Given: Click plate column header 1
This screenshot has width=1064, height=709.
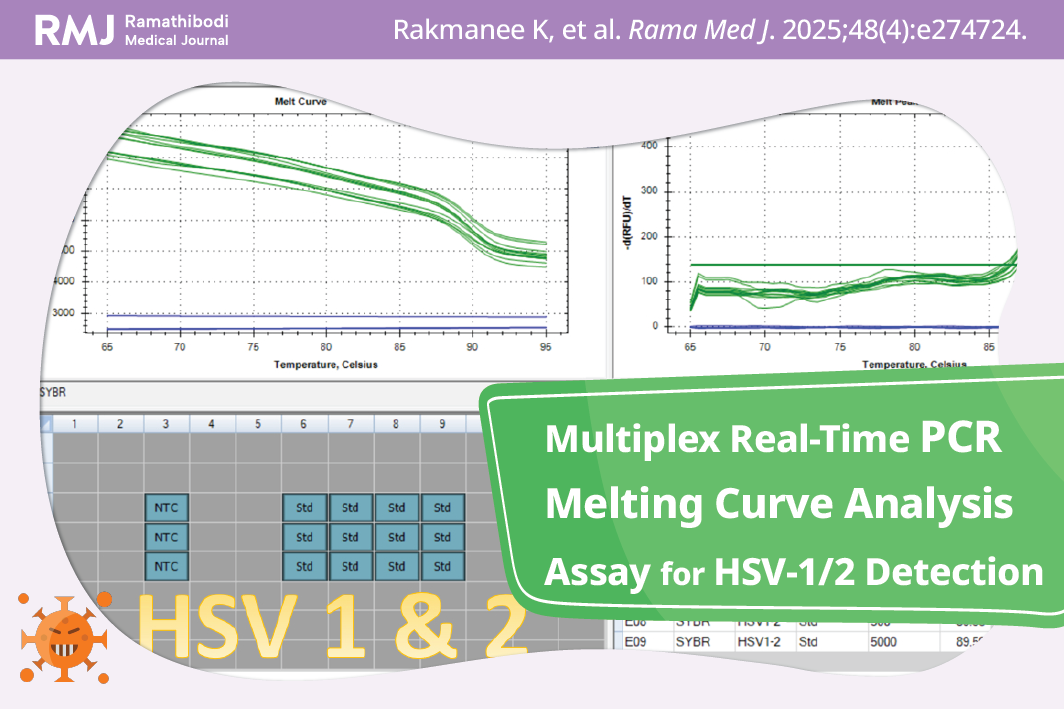Looking at the screenshot, I should point(74,424).
